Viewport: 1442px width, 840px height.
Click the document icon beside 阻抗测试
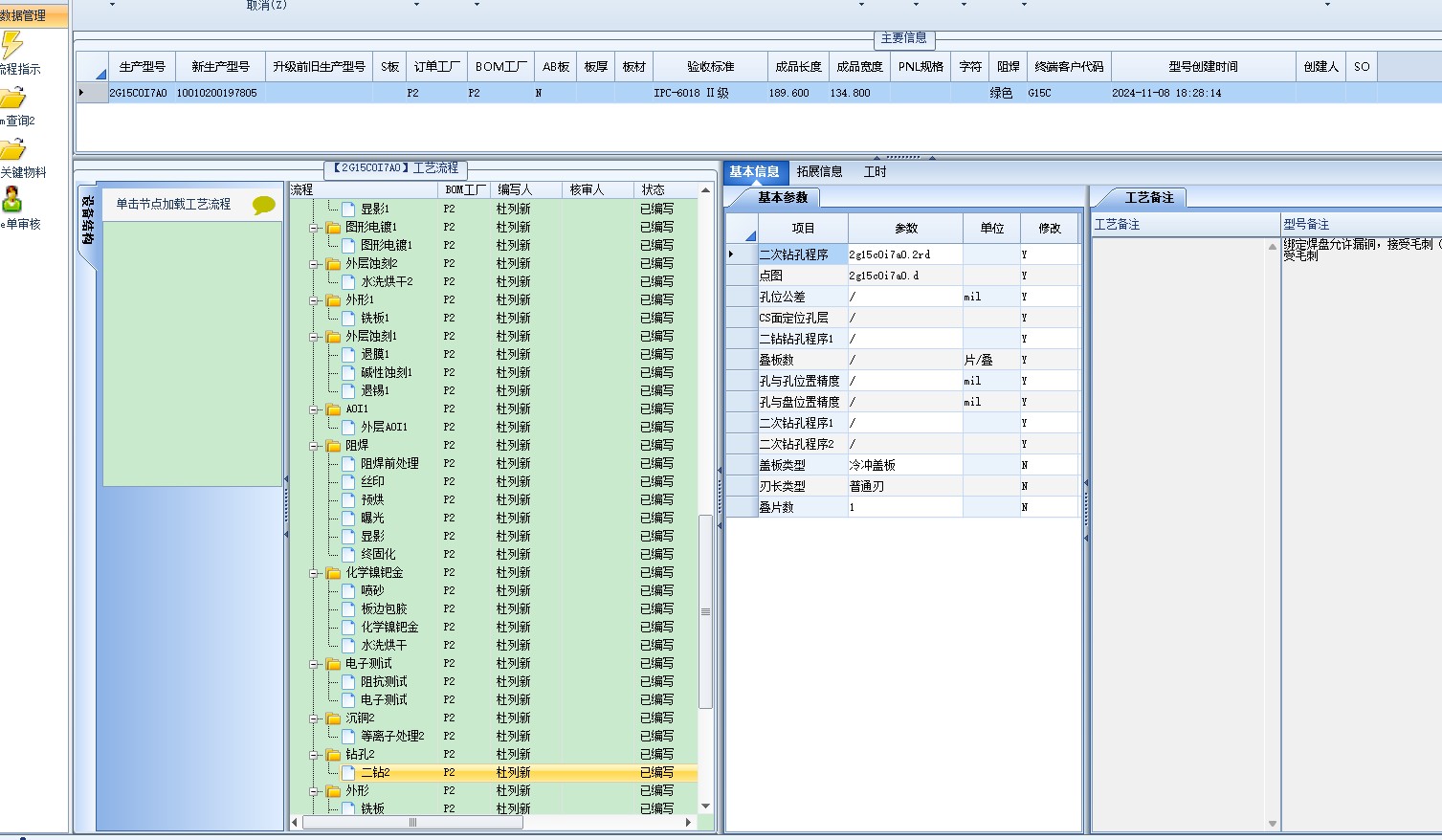pos(349,681)
